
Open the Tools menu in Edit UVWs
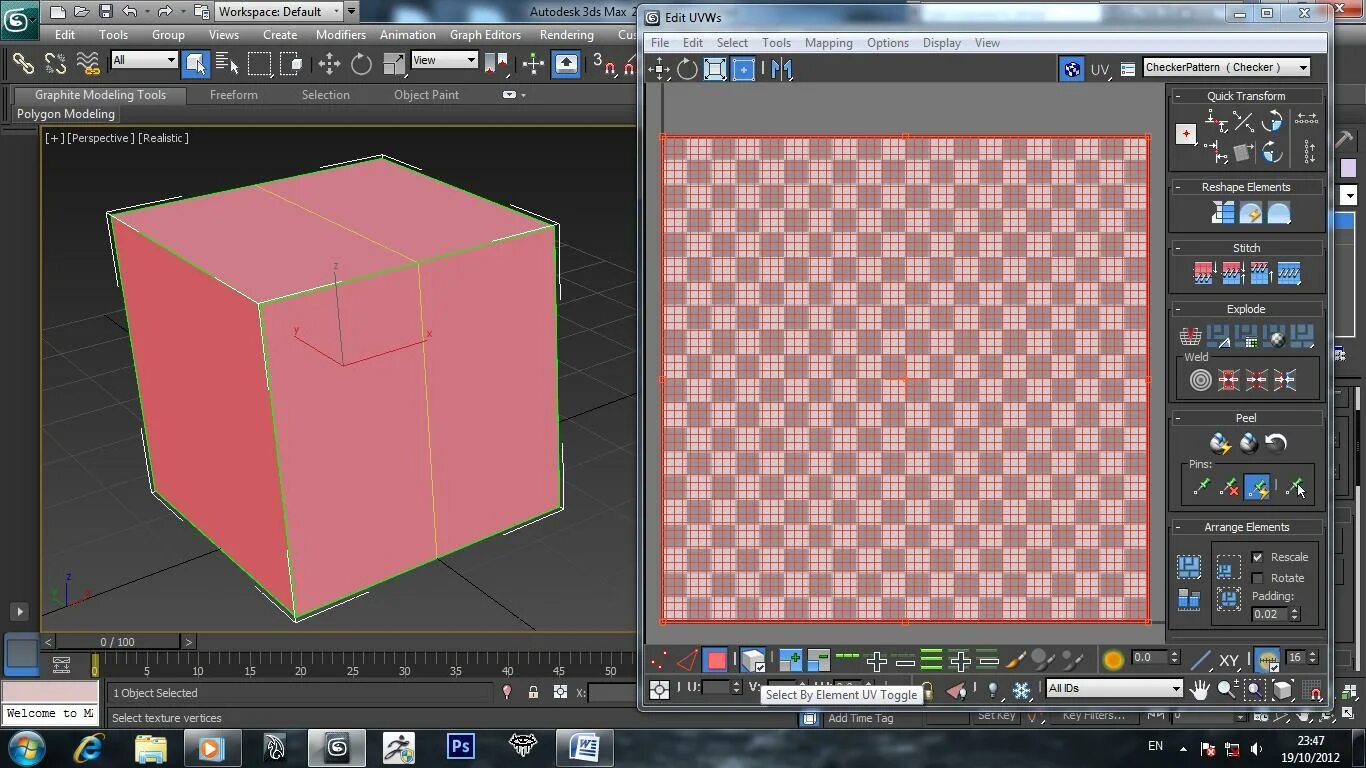(x=776, y=43)
